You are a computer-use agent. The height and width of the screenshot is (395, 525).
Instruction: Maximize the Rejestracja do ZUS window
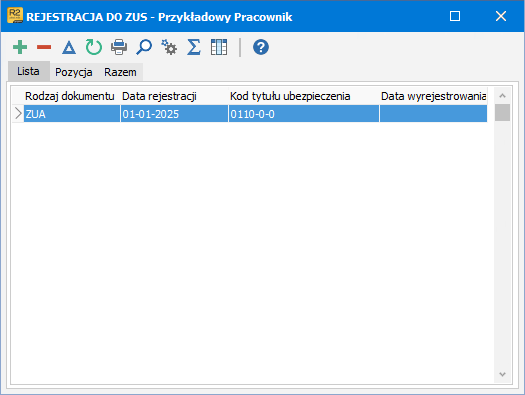point(455,16)
